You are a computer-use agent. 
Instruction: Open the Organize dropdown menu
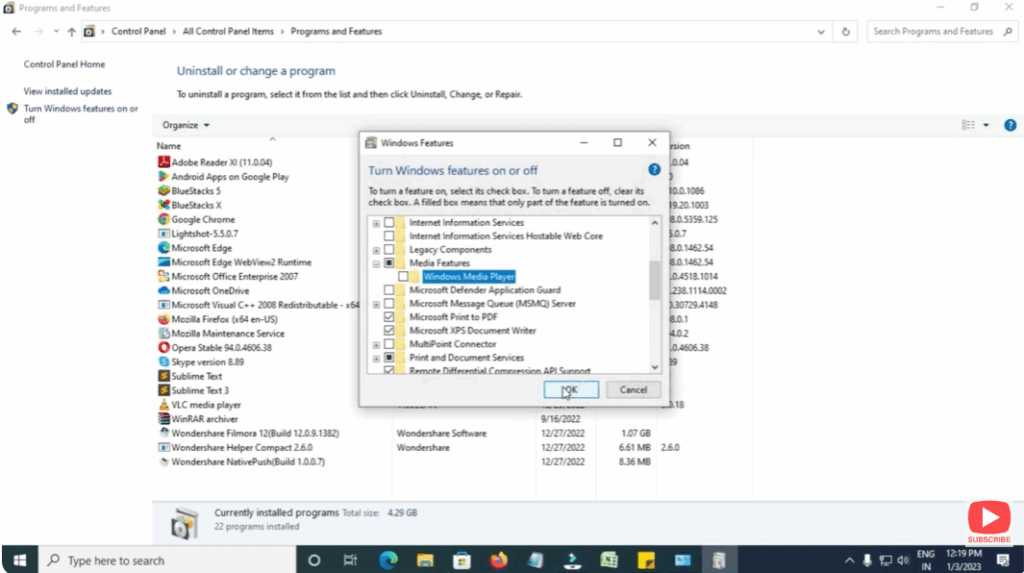coord(186,125)
